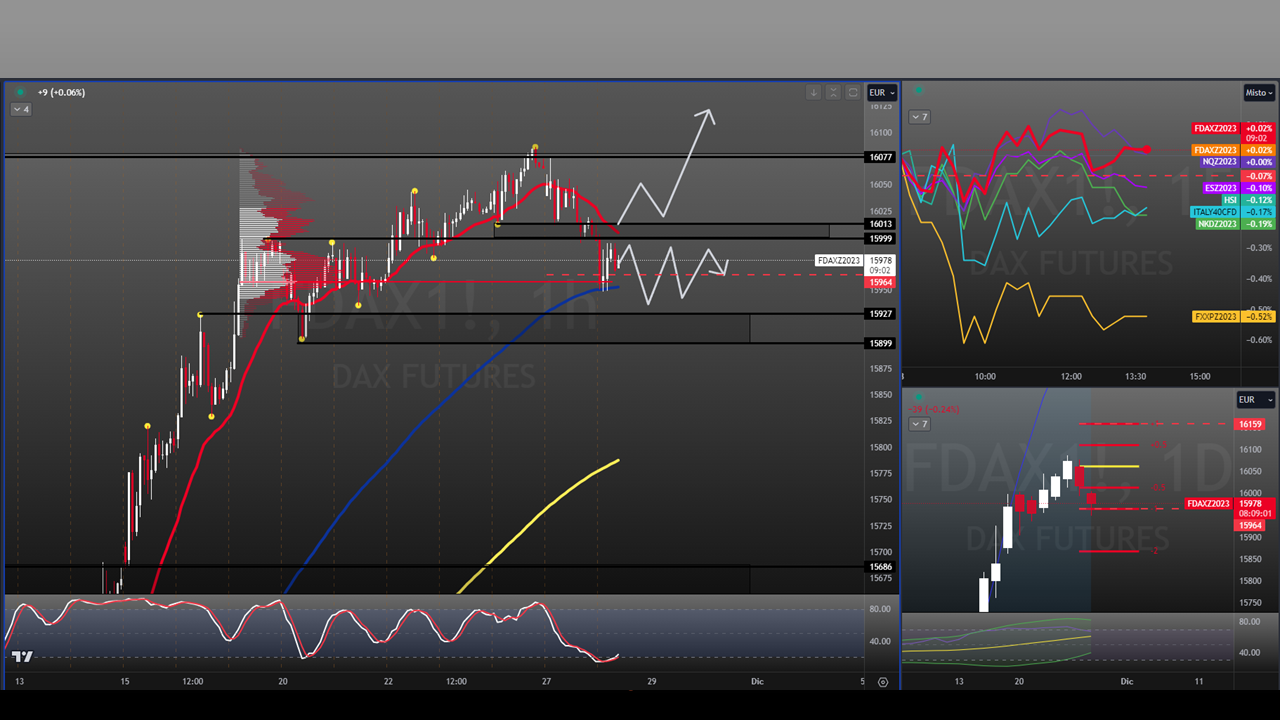Viewport: 1280px width, 720px height.
Task: Click the Dic date label on main time axis
Action: [x=757, y=682]
